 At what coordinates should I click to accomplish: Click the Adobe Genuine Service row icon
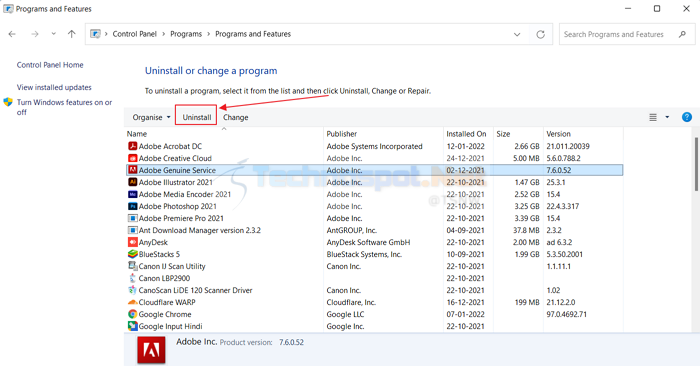tap(132, 170)
